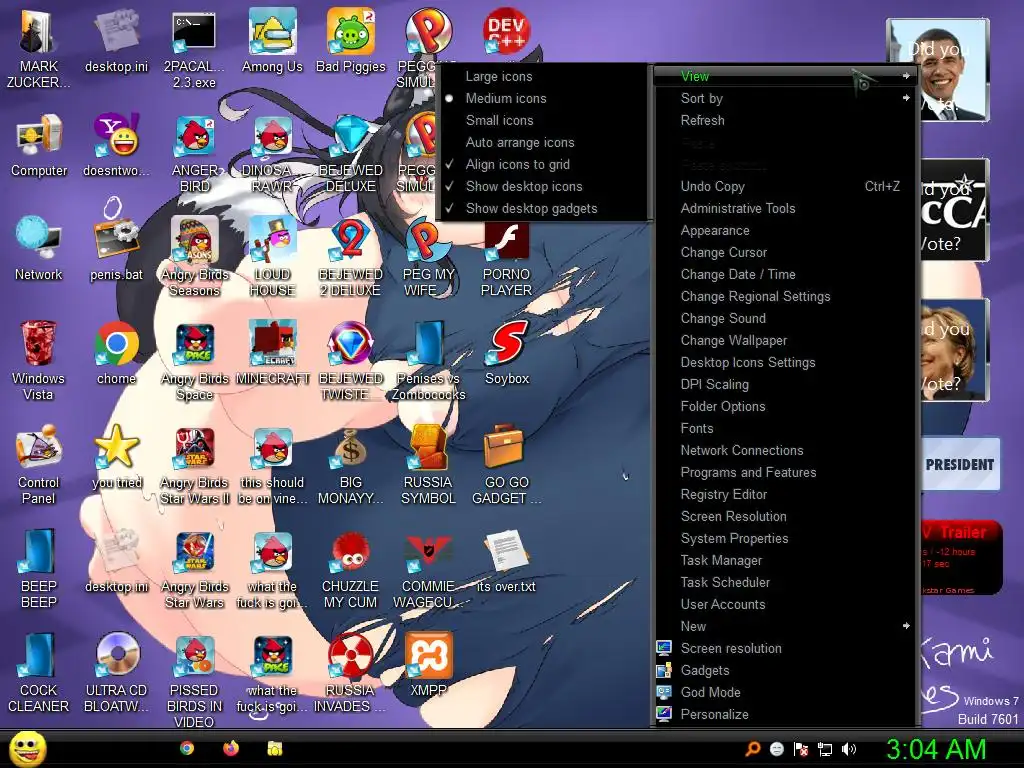Select the DEV C++ desktop icon
The image size is (1024, 768).
[506, 30]
